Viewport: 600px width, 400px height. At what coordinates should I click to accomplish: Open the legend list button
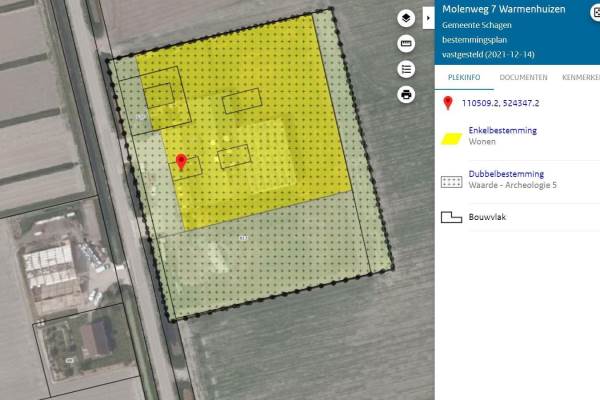point(406,69)
